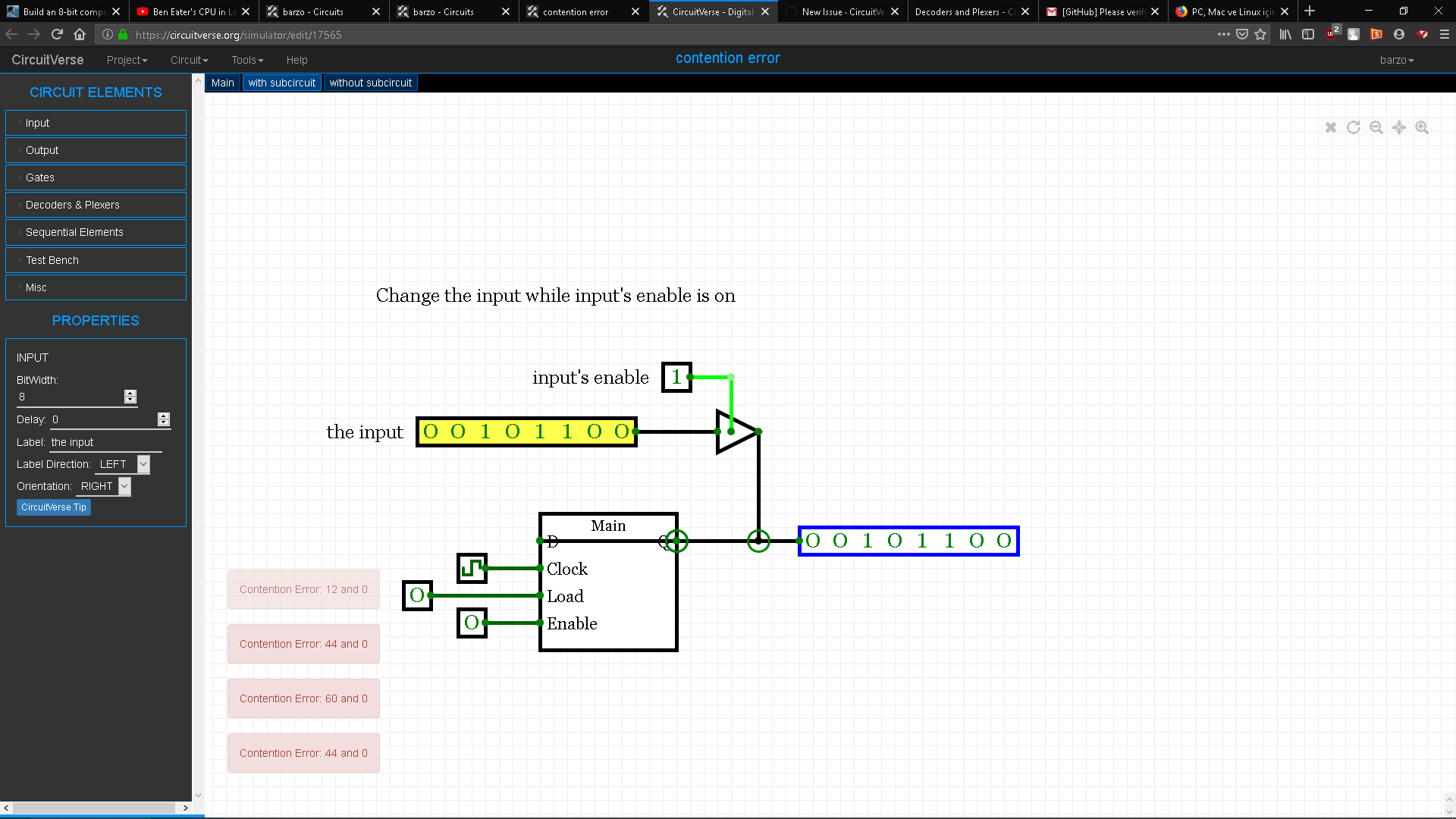
Task: Open the Label Direction dropdown
Action: (x=143, y=464)
